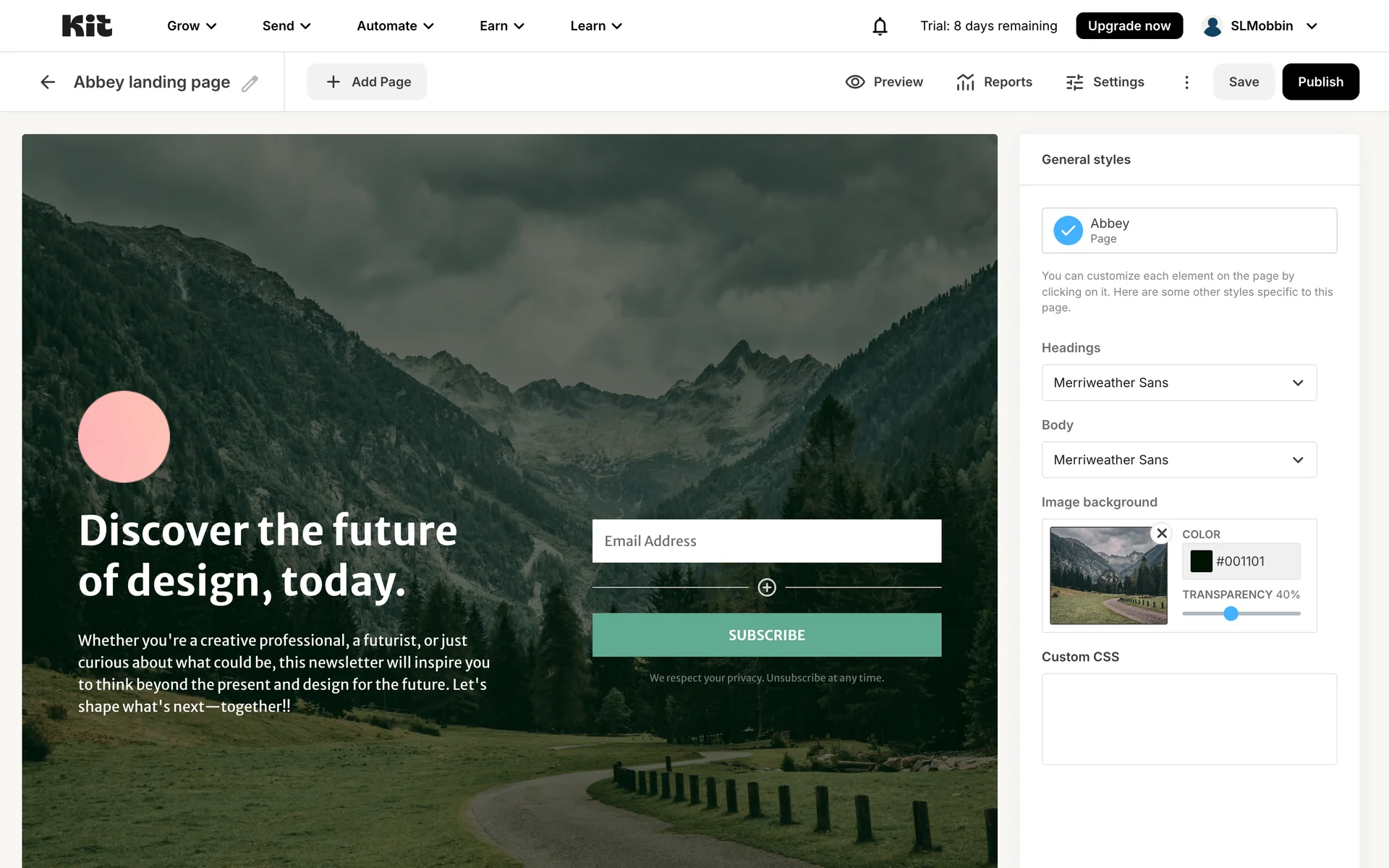
Task: Open the Headings font dropdown
Action: tap(1179, 383)
